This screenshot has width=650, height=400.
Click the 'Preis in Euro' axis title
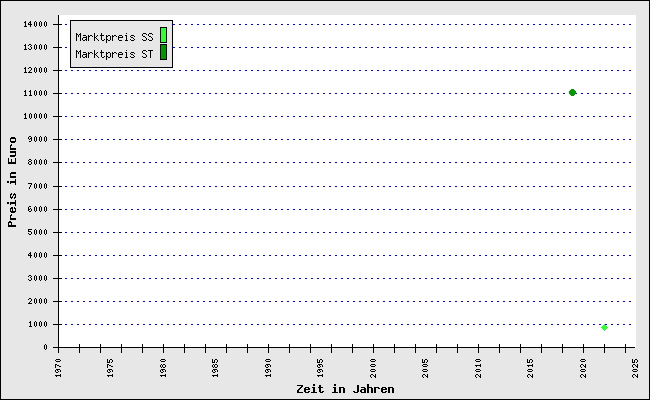[12, 182]
